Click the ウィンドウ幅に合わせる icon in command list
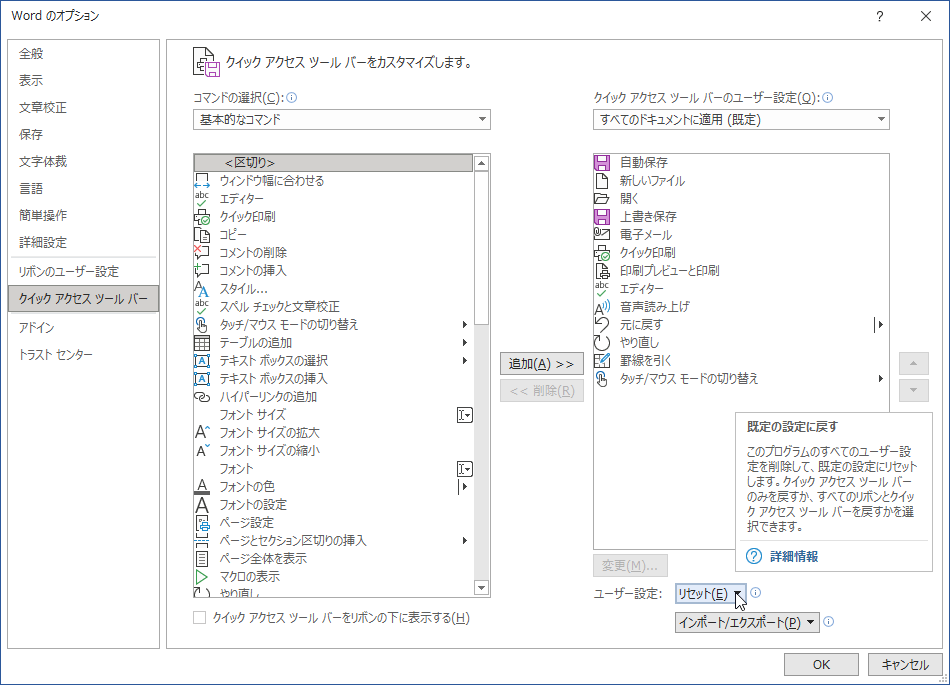 (202, 180)
